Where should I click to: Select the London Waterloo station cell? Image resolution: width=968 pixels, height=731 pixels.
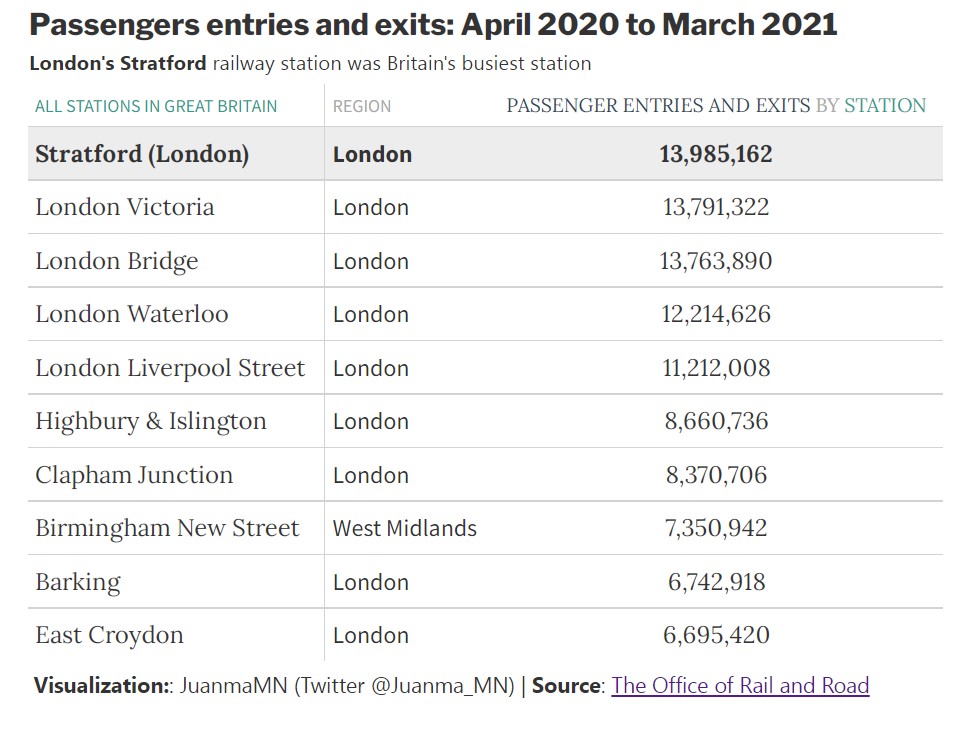pos(131,314)
